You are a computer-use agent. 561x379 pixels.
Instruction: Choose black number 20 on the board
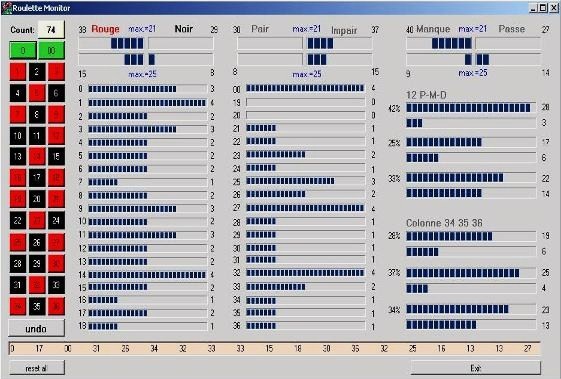click(37, 199)
